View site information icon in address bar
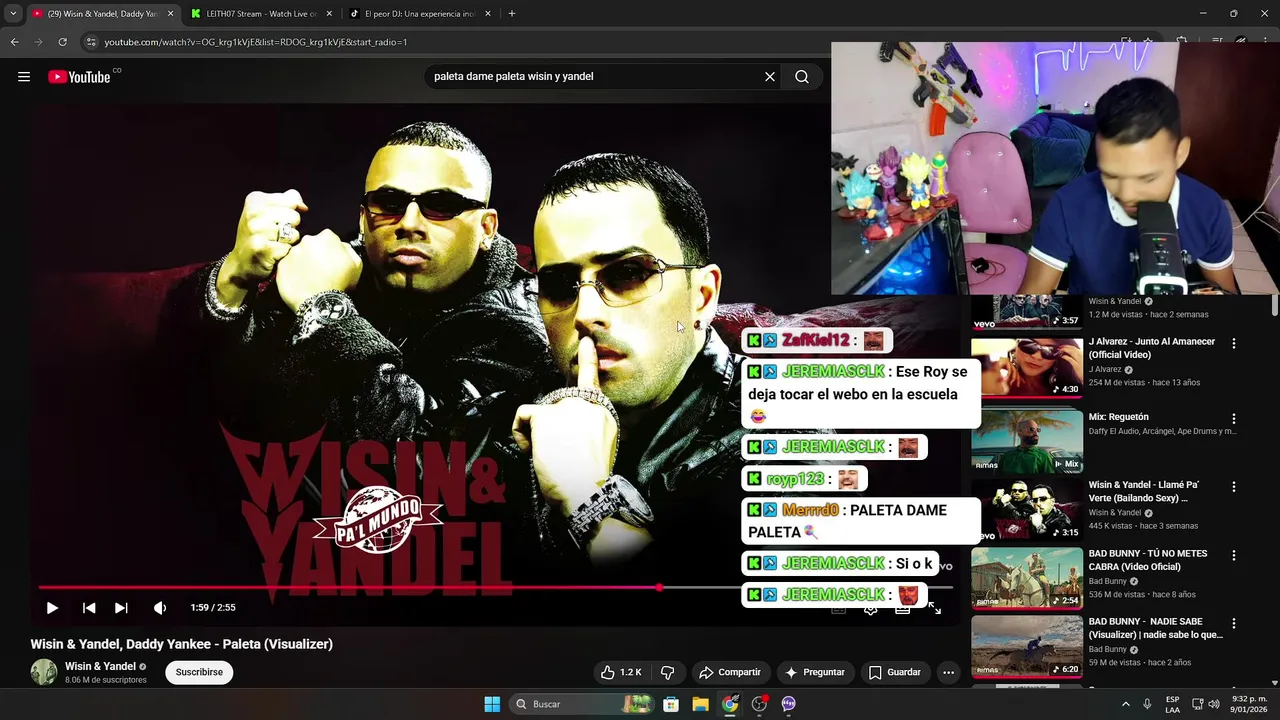This screenshot has width=1280, height=720. coord(91,42)
